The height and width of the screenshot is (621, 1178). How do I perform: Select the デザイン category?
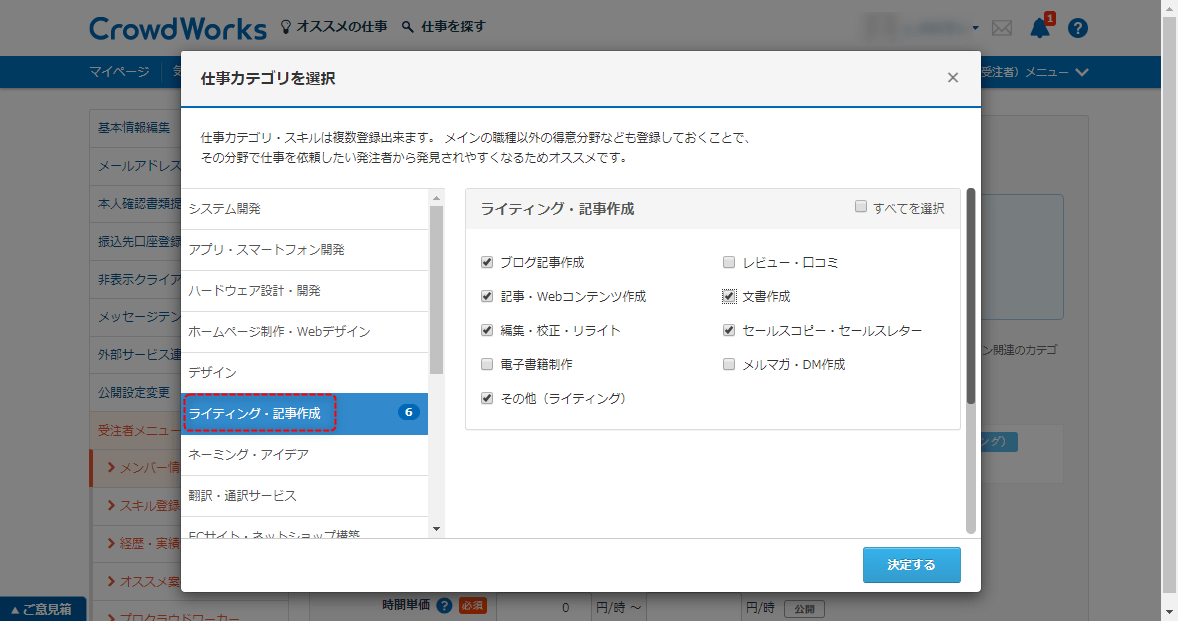click(305, 372)
